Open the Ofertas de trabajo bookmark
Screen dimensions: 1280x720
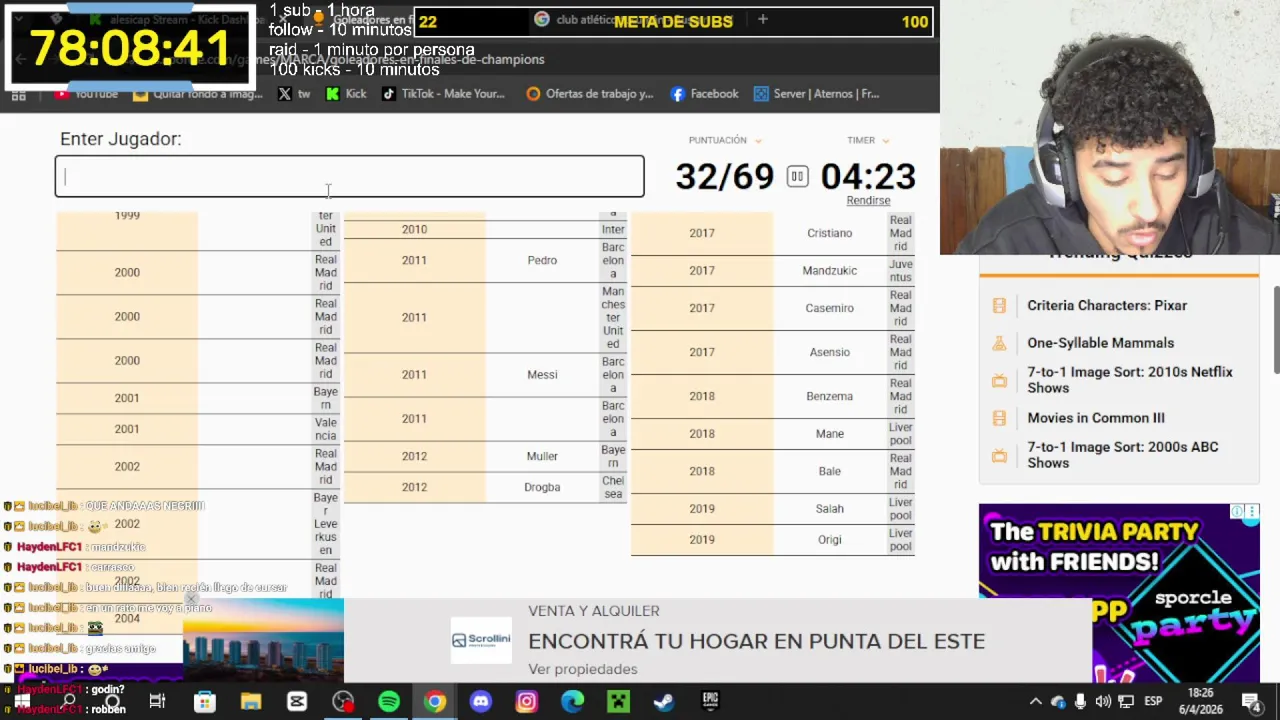click(590, 94)
